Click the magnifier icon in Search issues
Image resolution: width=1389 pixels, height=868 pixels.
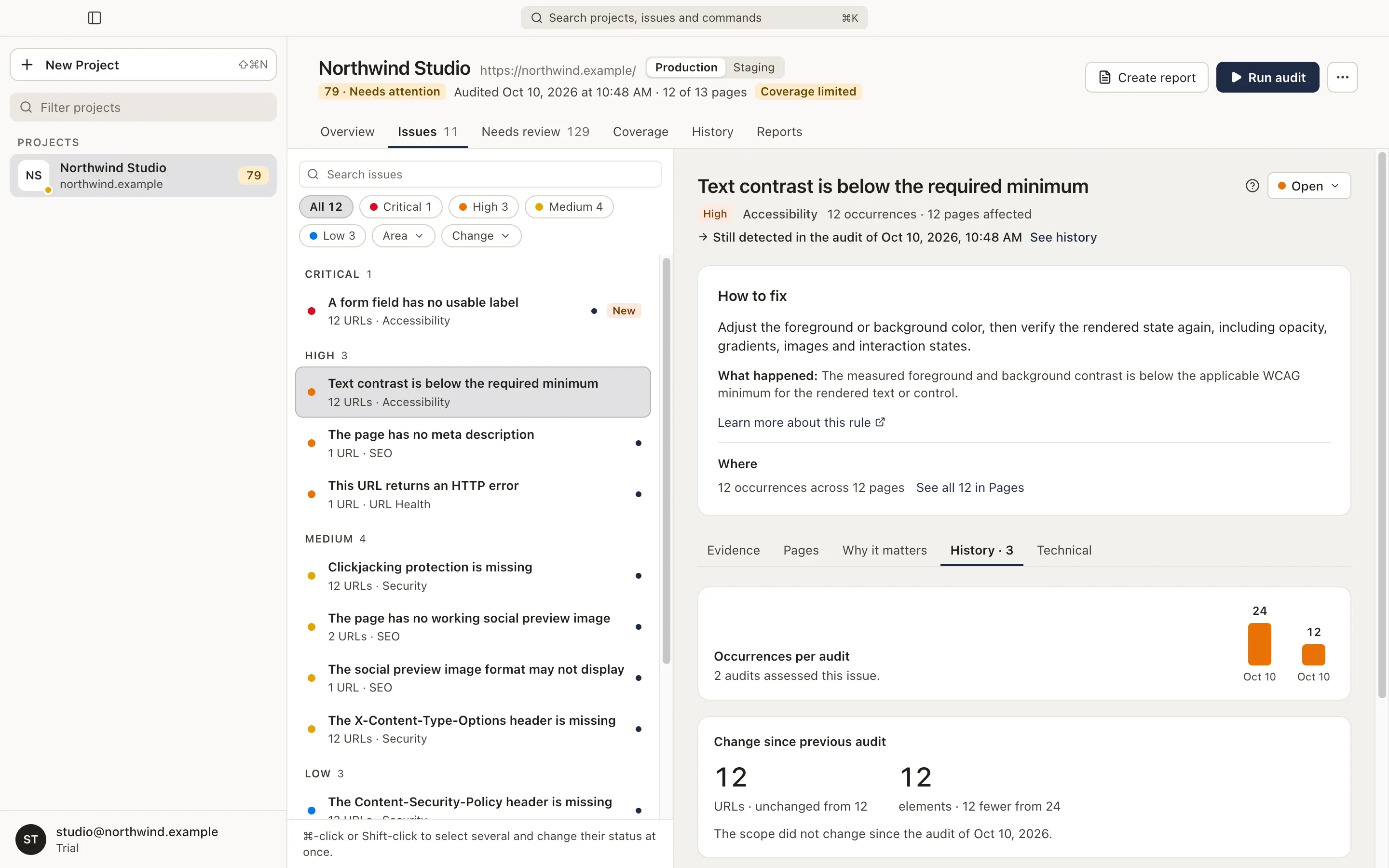coord(313,174)
